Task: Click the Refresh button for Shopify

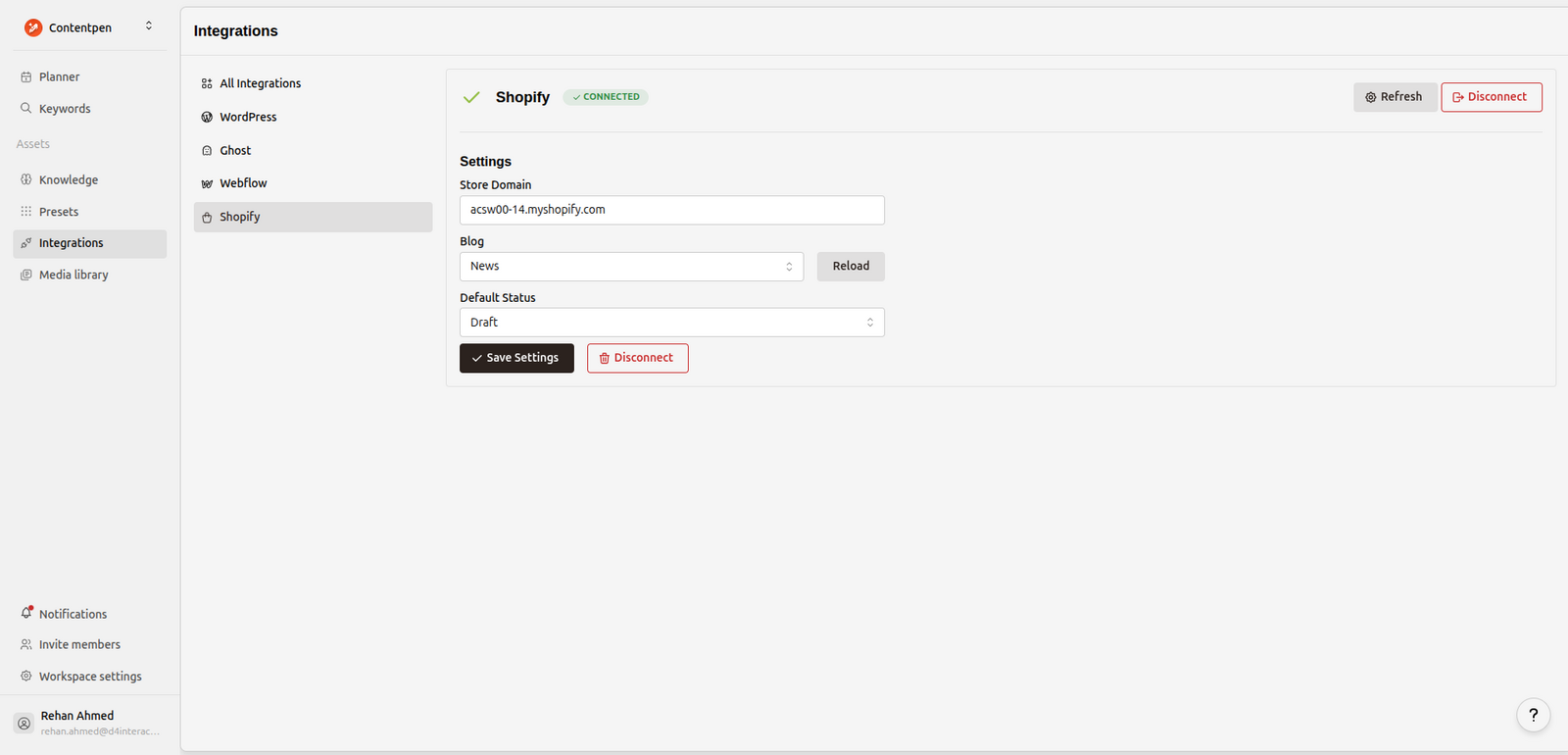Action: pyautogui.click(x=1394, y=97)
